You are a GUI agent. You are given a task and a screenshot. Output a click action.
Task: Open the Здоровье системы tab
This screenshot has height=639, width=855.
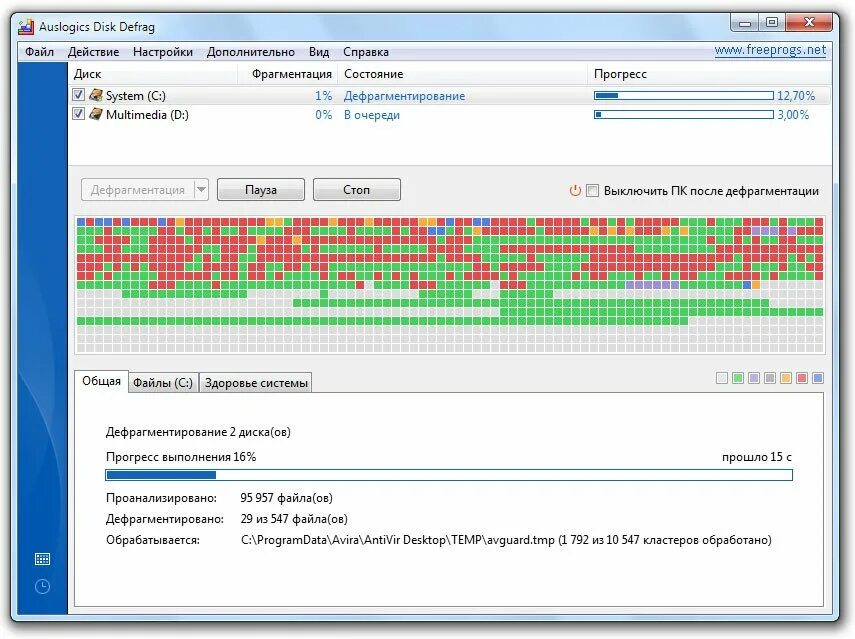[x=255, y=382]
